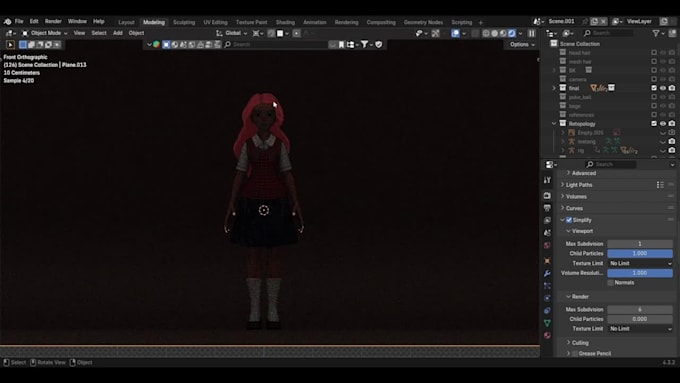The height and width of the screenshot is (383, 680).
Task: Switch to the Shading workspace tab
Action: tap(285, 22)
